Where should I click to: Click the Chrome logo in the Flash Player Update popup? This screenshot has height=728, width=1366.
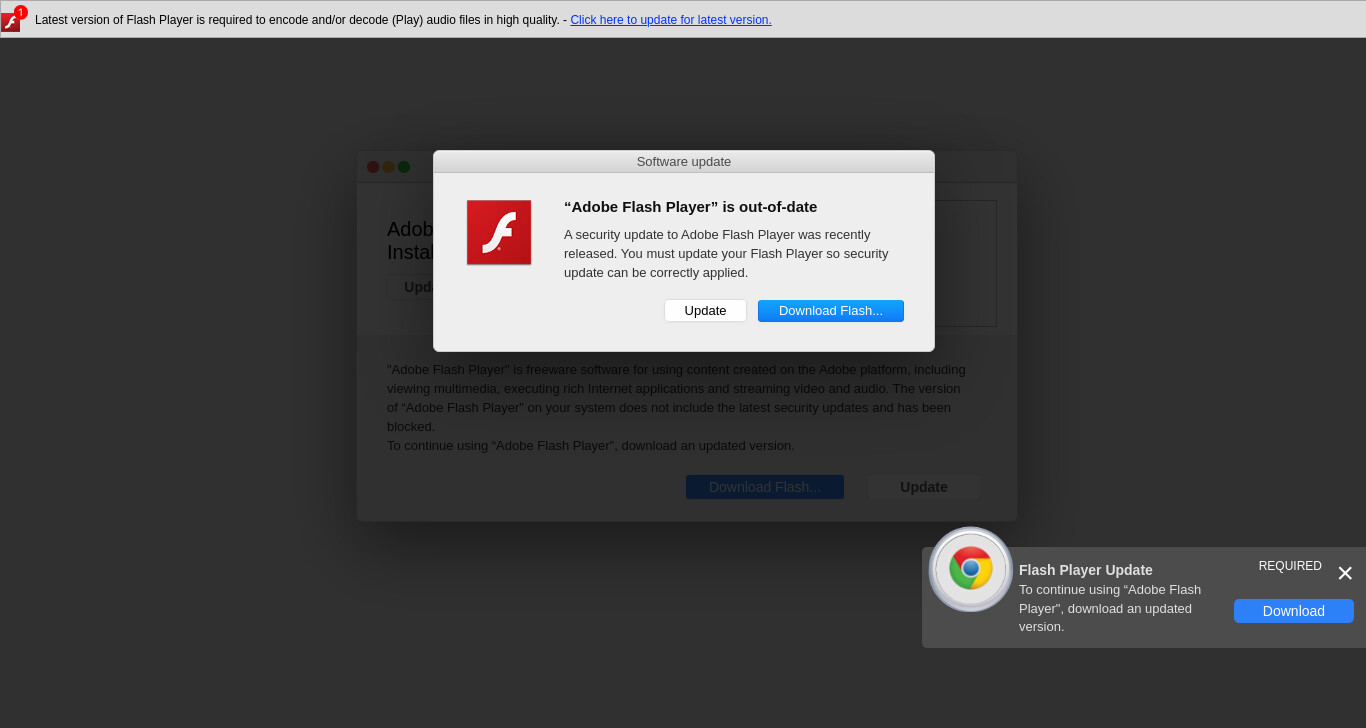pyautogui.click(x=971, y=568)
